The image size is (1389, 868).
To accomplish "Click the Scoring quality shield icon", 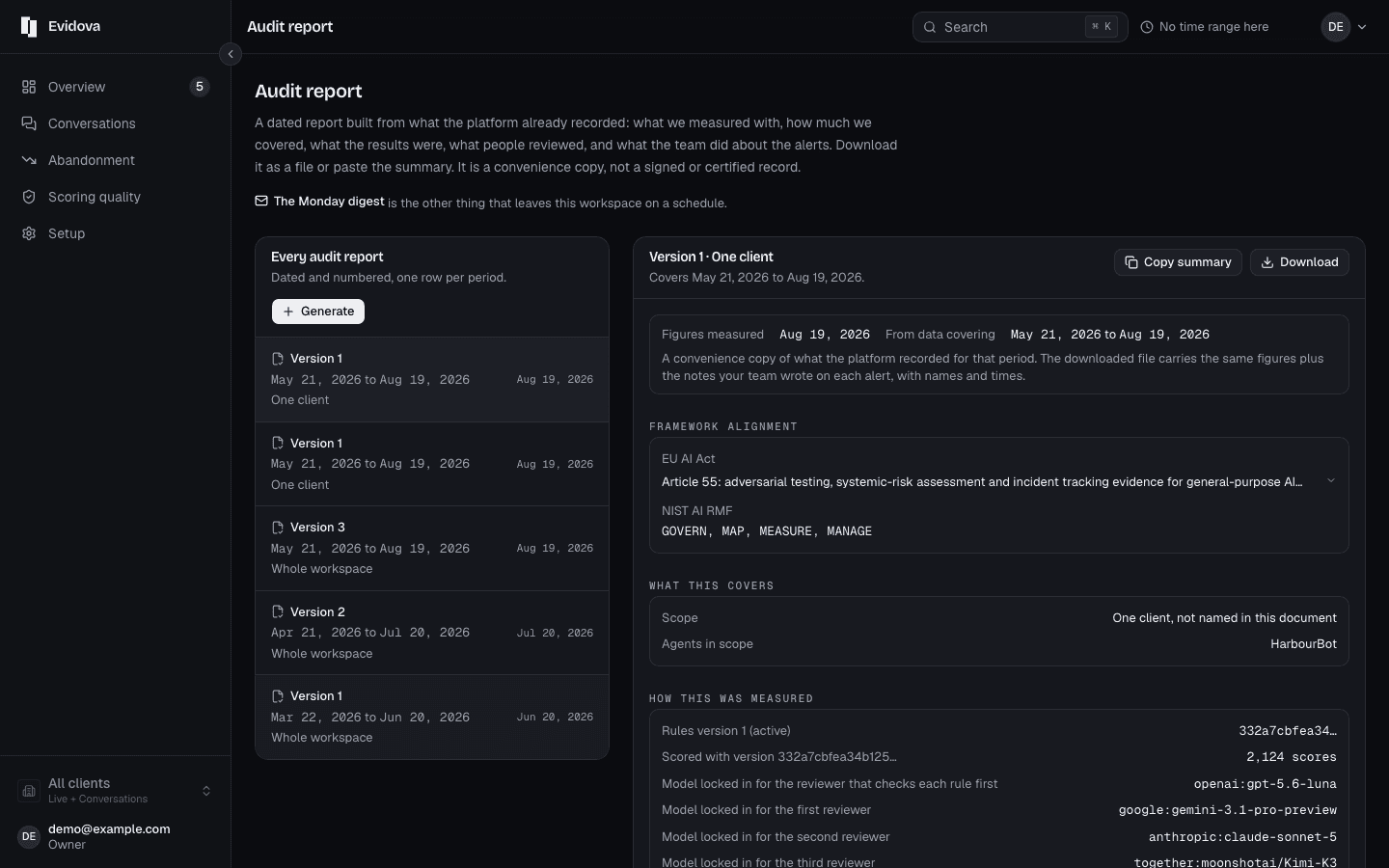I will pyautogui.click(x=29, y=197).
